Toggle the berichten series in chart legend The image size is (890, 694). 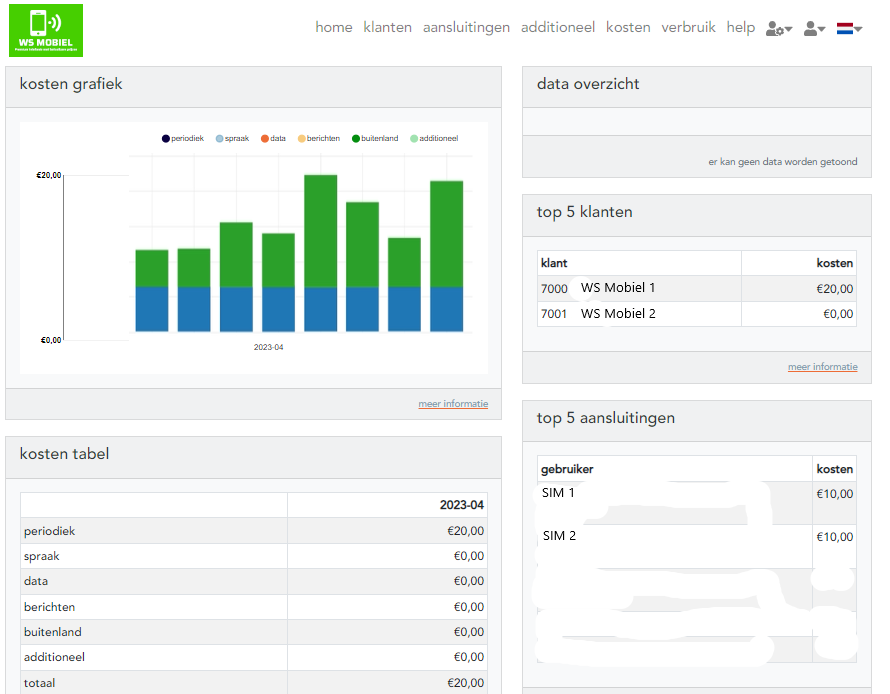[319, 138]
